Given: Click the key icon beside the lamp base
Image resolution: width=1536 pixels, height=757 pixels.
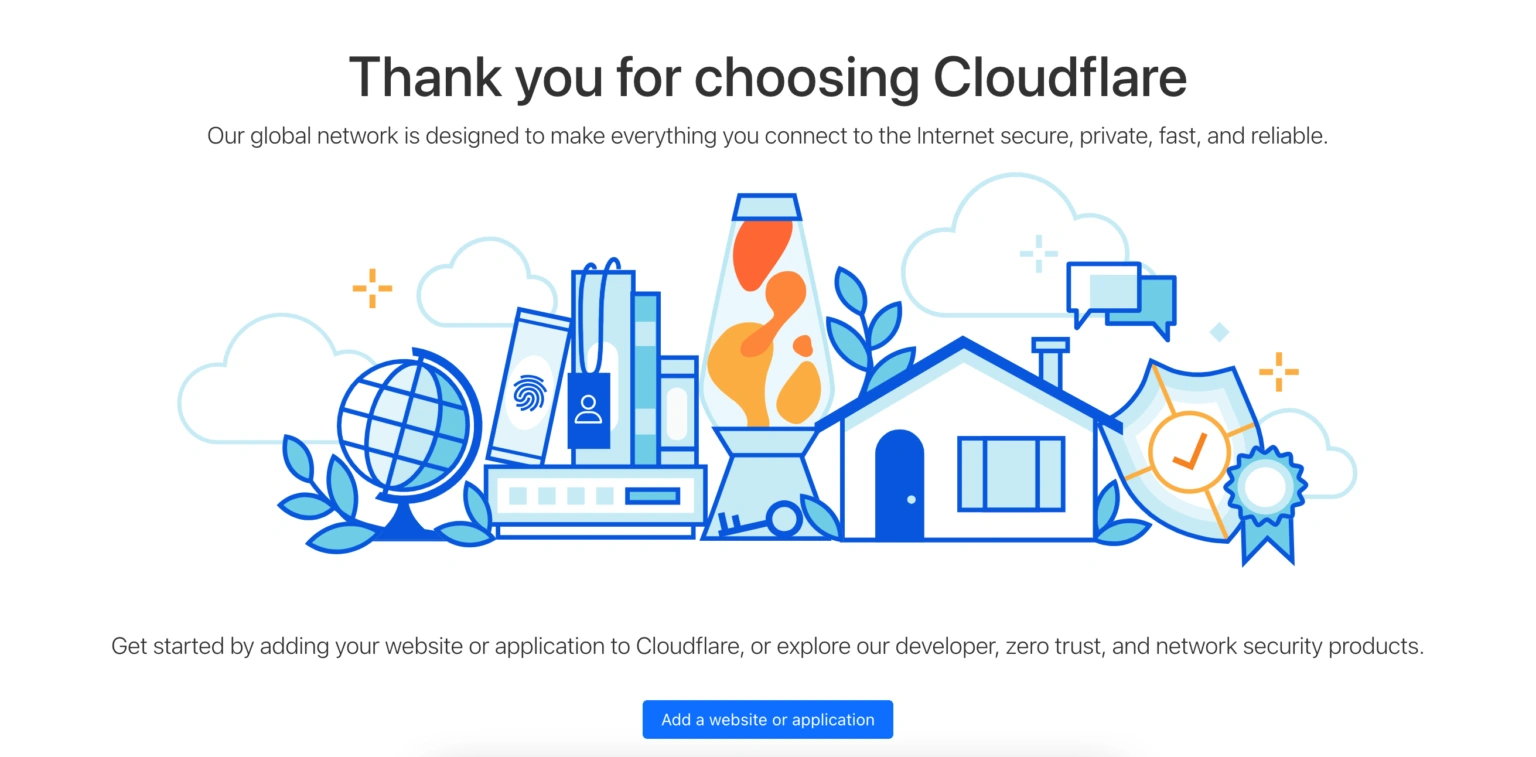Looking at the screenshot, I should click(x=760, y=520).
